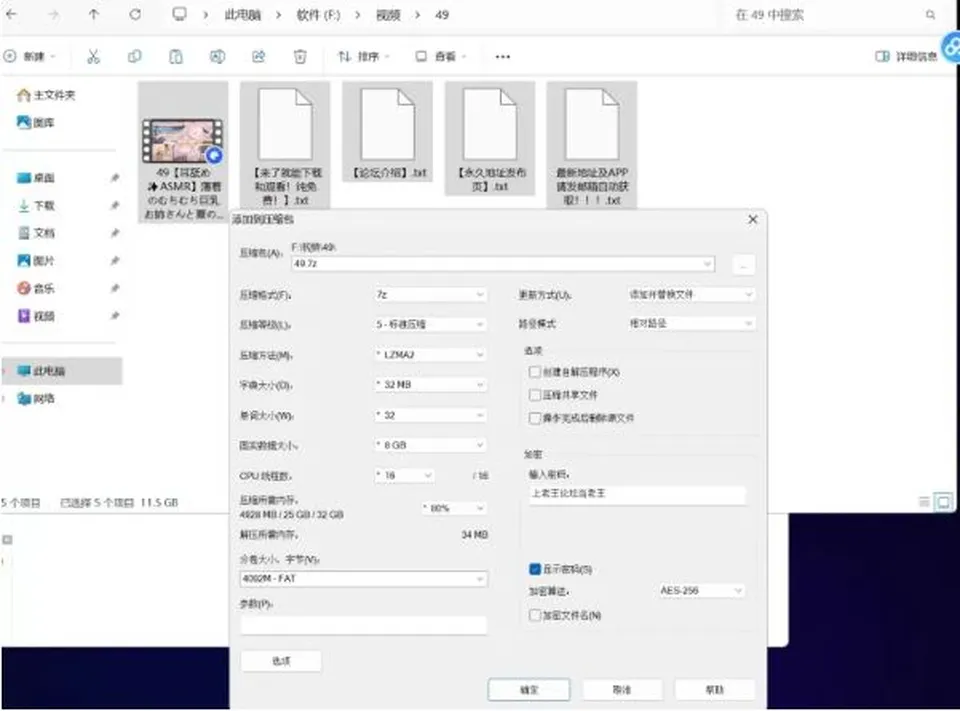Open the 查看 View menu

click(x=441, y=57)
